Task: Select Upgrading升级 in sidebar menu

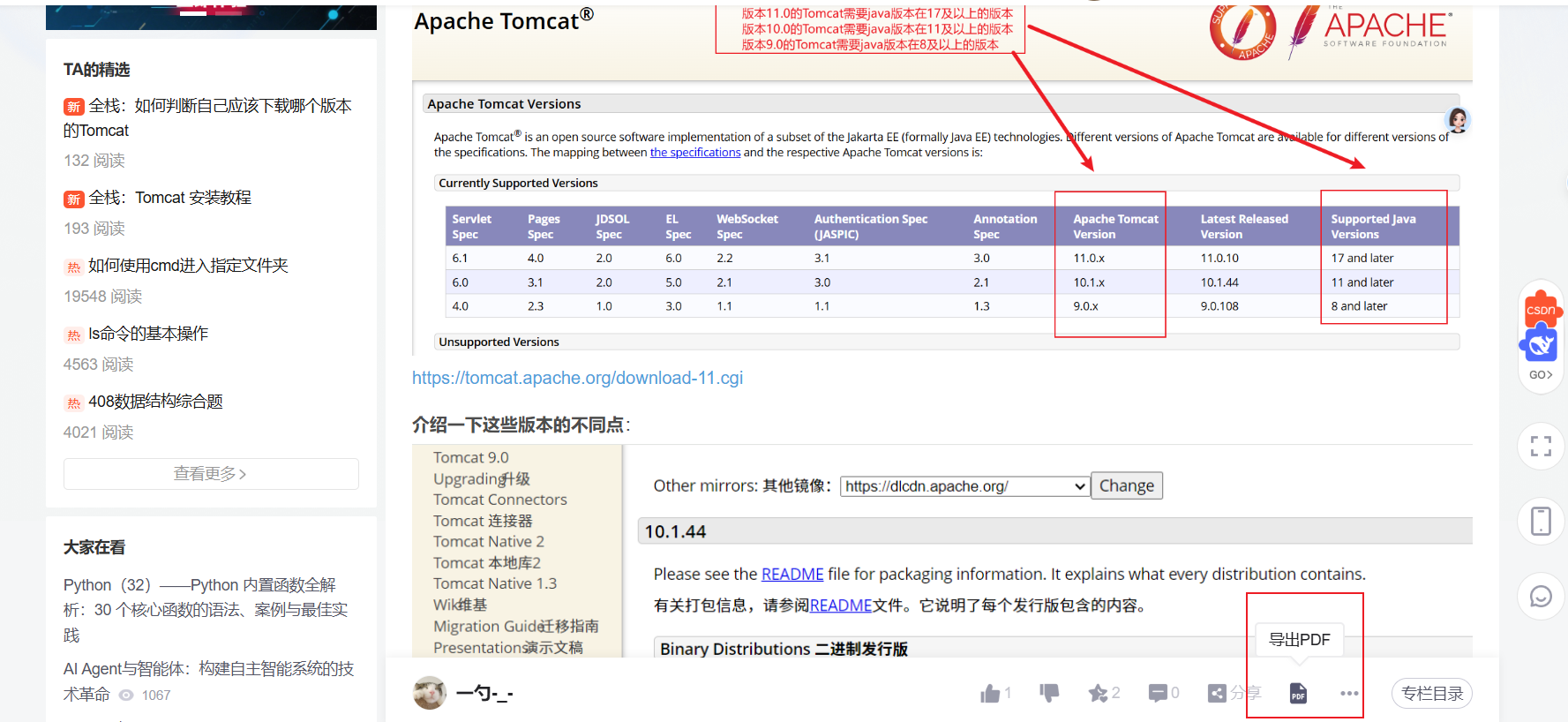Action: coord(482,478)
